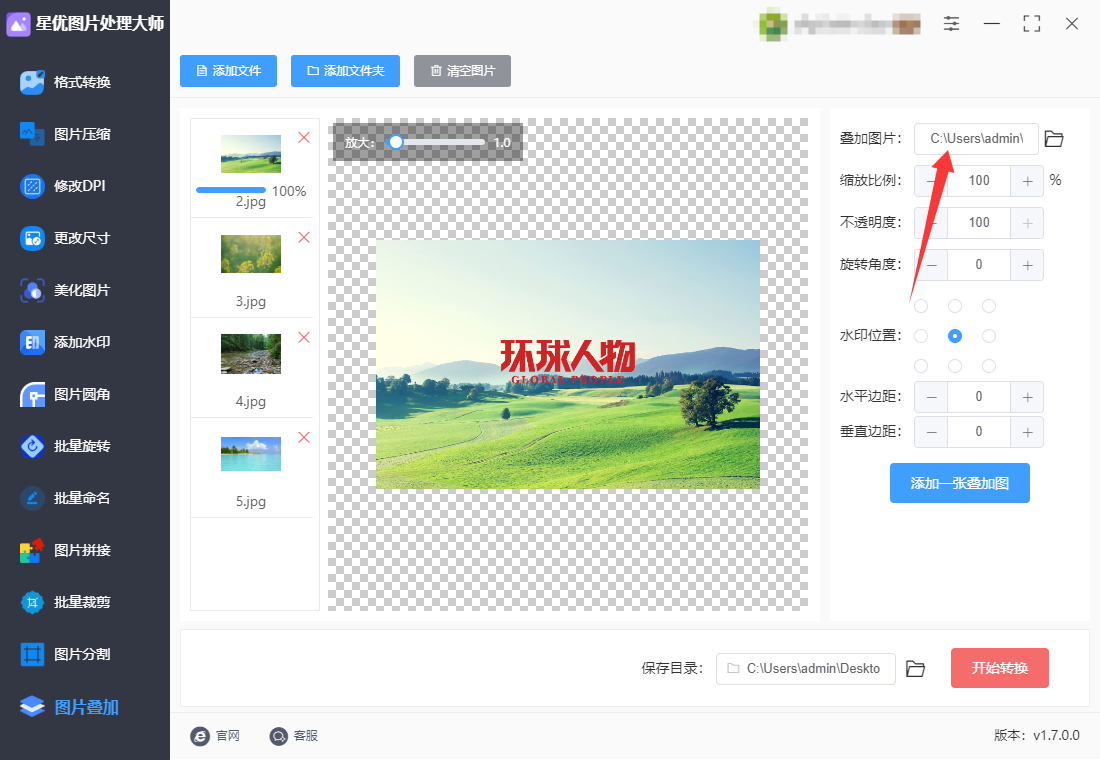Set watermark position to bottom-right
The width and height of the screenshot is (1100, 760).
989,366
